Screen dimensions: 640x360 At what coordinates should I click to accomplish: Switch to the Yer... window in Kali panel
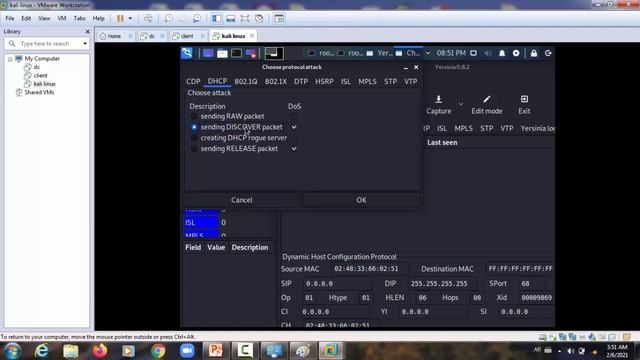point(380,53)
